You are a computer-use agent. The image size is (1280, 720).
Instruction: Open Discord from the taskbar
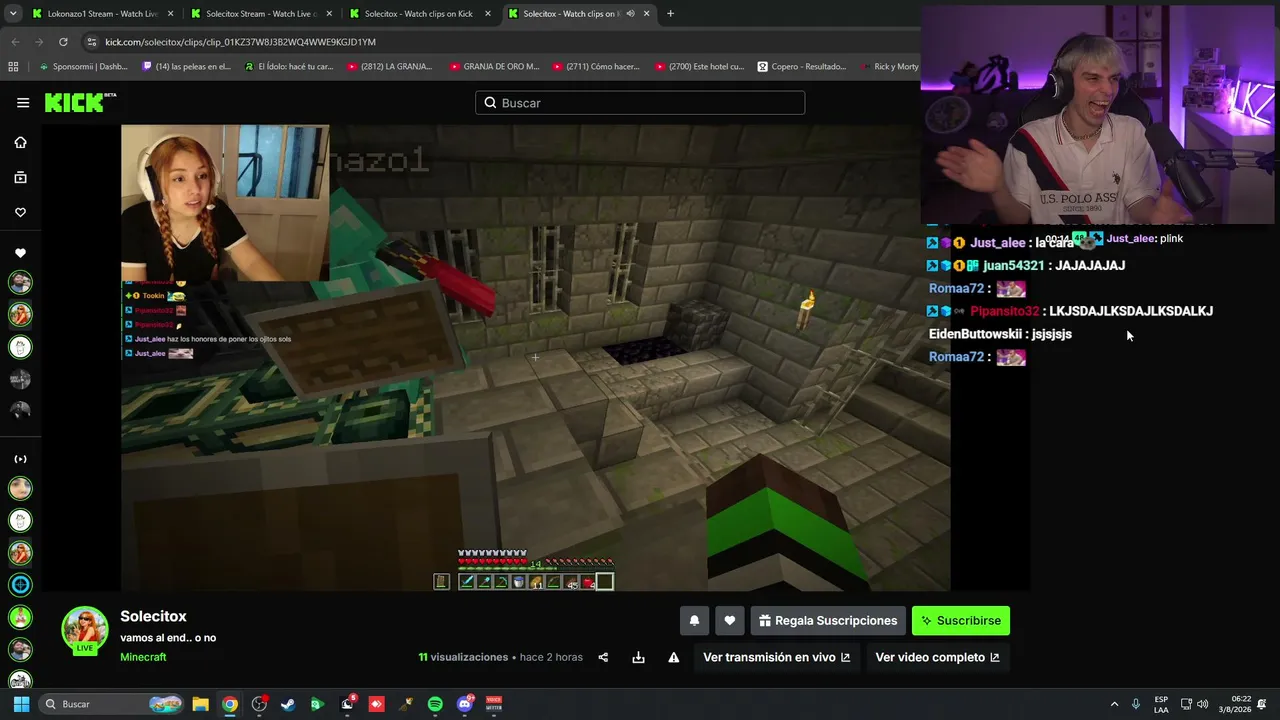(x=464, y=704)
